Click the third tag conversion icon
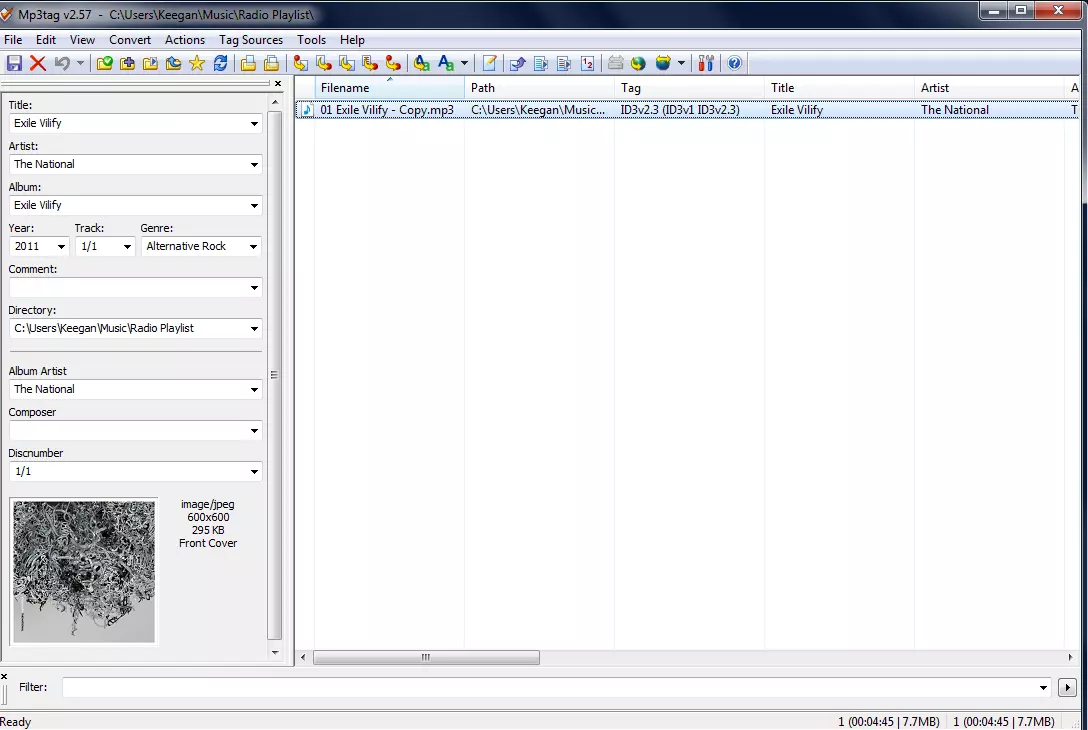The height and width of the screenshot is (730, 1088). pos(347,63)
